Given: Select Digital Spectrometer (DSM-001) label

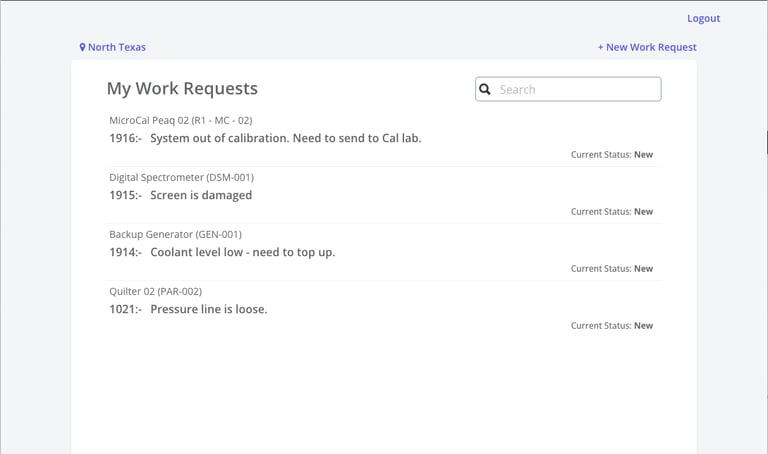Looking at the screenshot, I should (181, 177).
